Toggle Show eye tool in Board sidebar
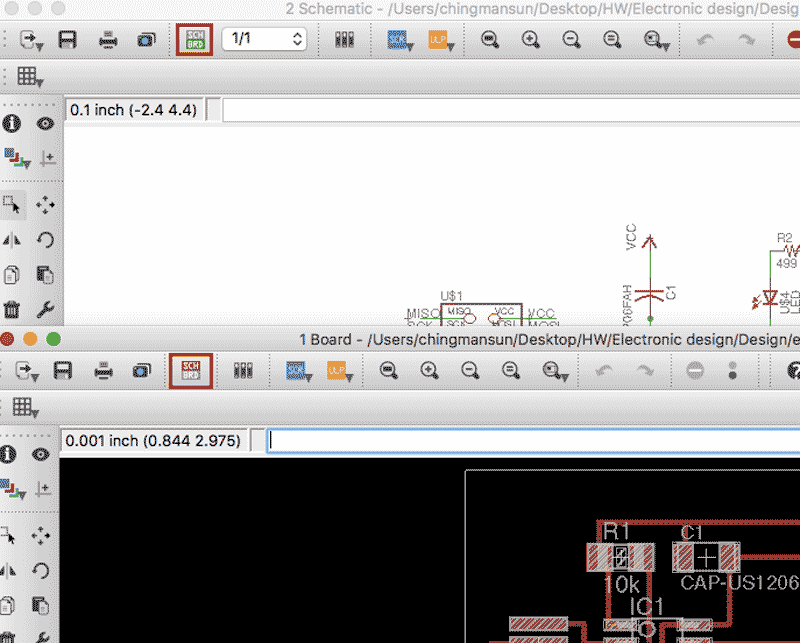Viewport: 800px width, 643px height. [x=41, y=454]
